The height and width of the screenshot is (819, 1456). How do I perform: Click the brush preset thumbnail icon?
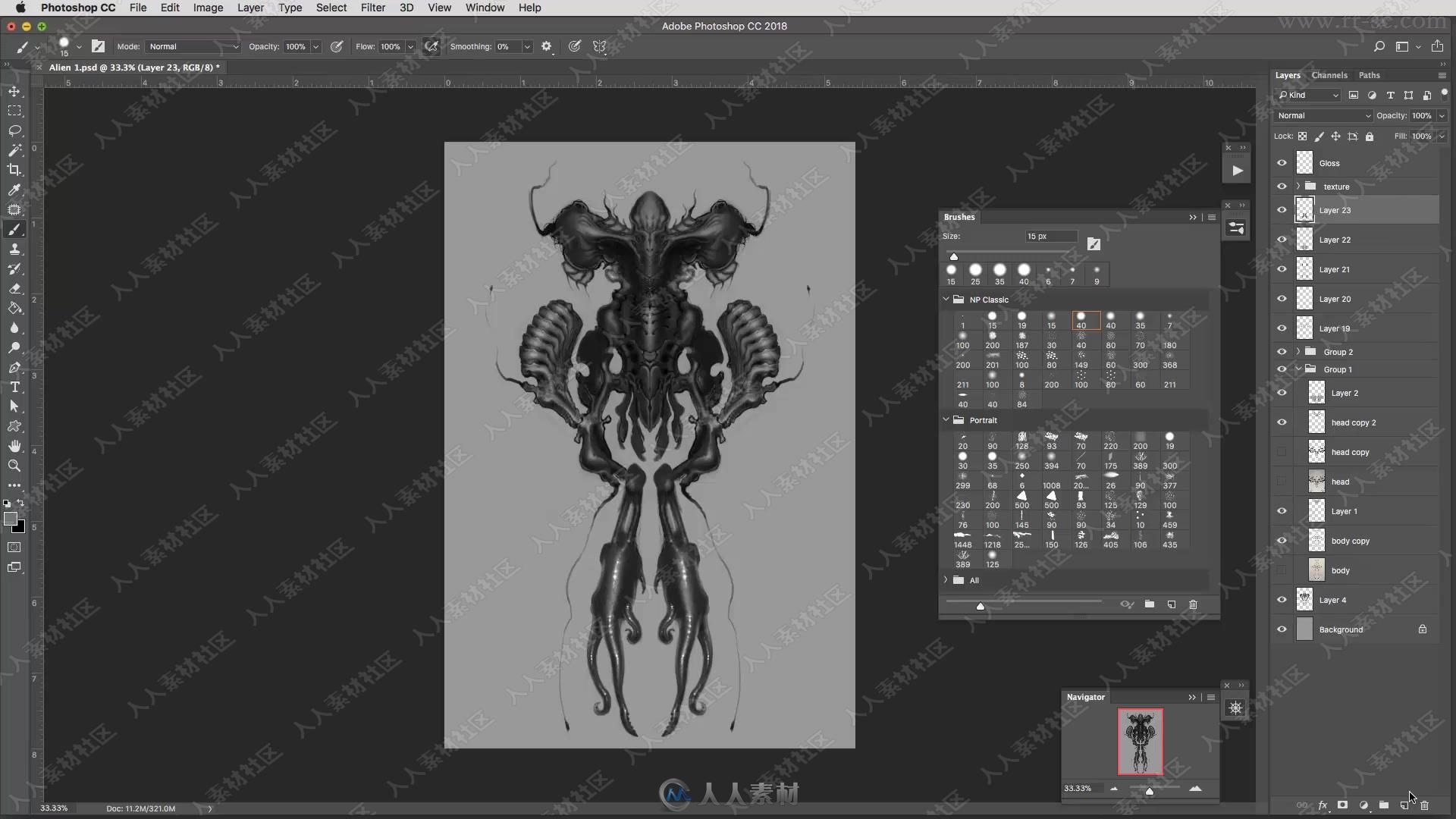click(1093, 243)
